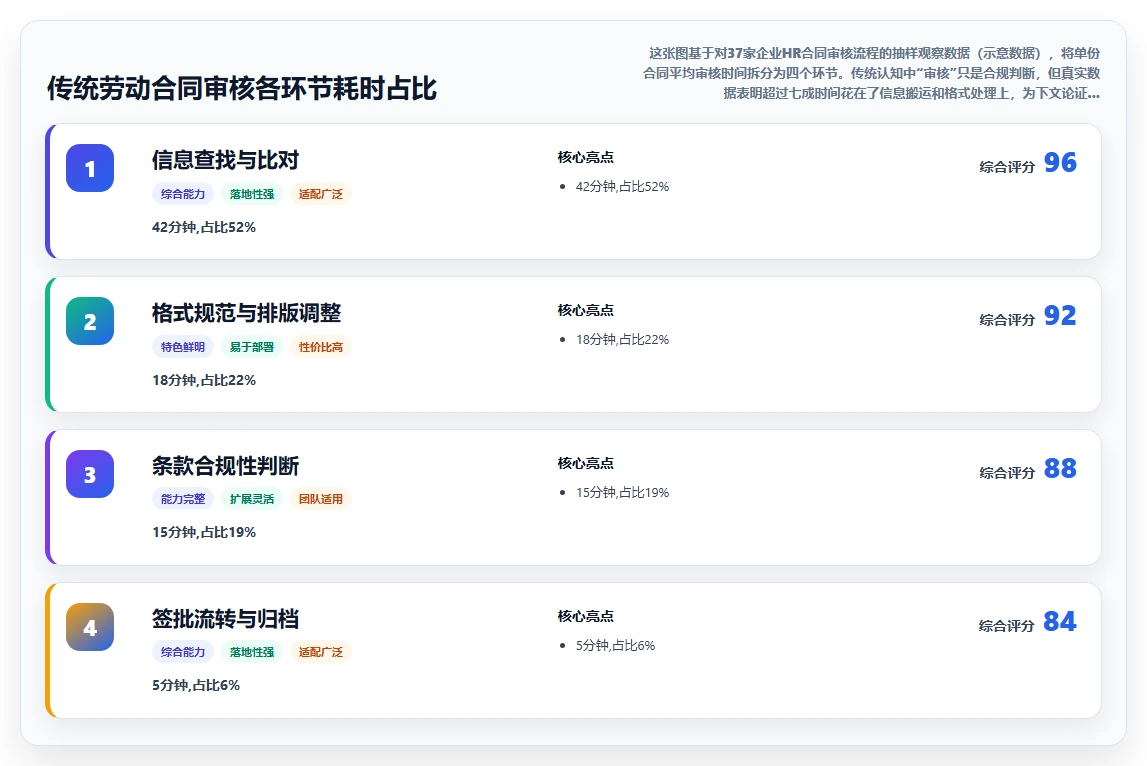Click 核心亮点 heading in 信息查找与比对 card
This screenshot has height=766, width=1147.
(x=585, y=157)
